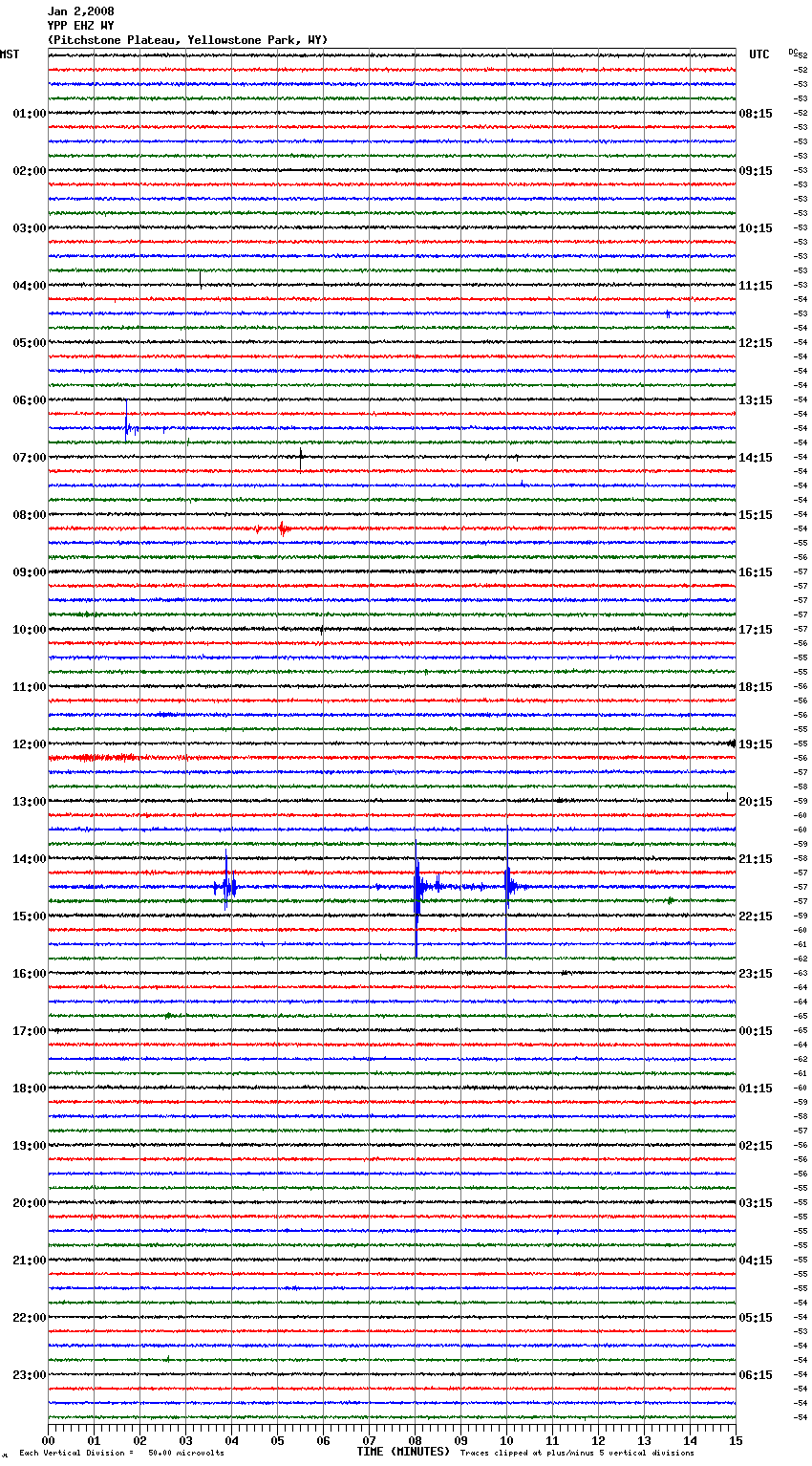Click the DC offset column header

(793, 52)
